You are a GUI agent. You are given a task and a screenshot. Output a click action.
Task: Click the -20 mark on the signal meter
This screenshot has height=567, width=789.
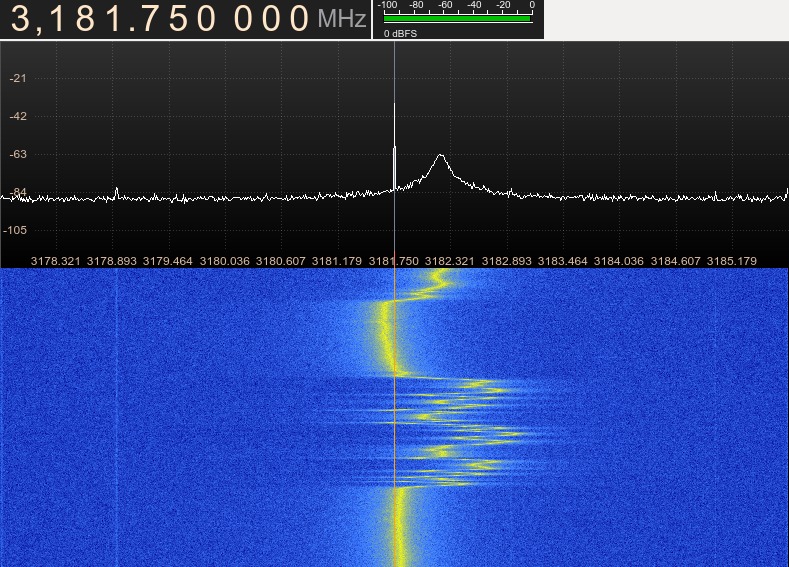click(503, 5)
